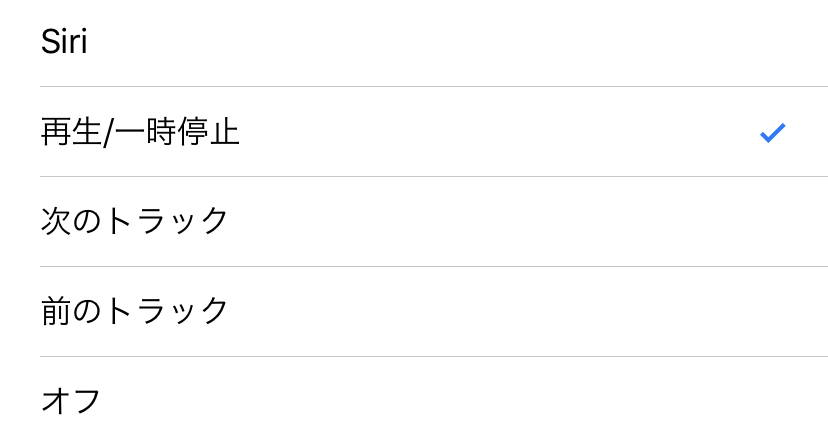The width and height of the screenshot is (828, 442).
Task: Tap the 前のトラック text label
Action: point(134,311)
